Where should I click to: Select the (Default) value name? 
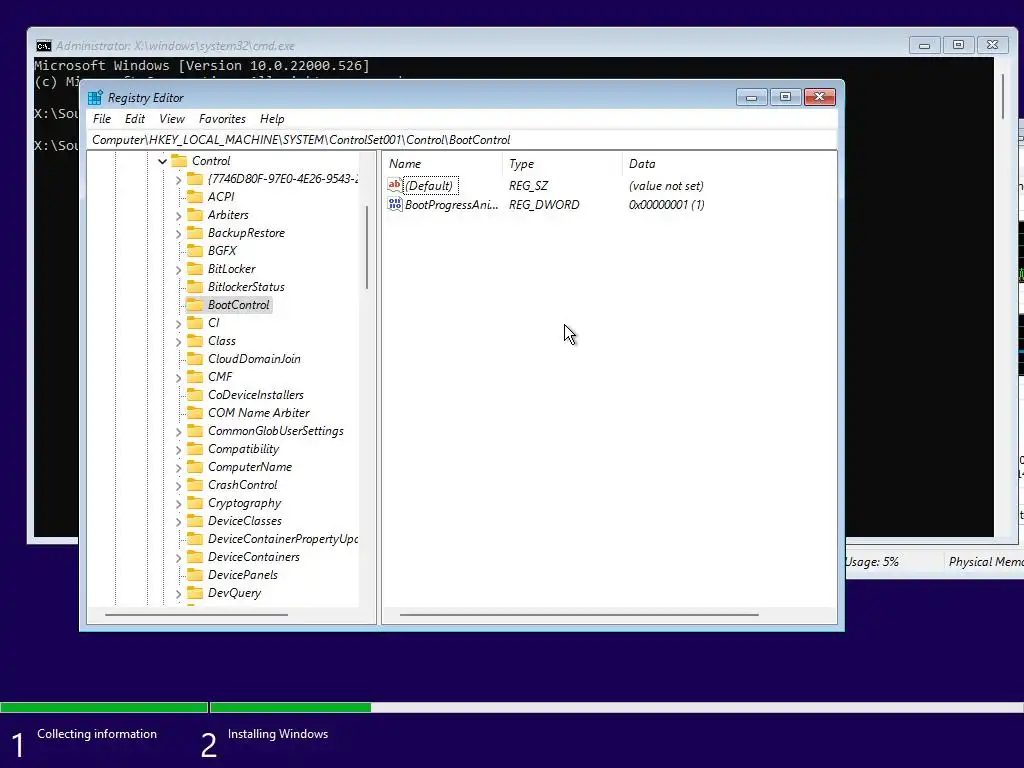pyautogui.click(x=429, y=185)
